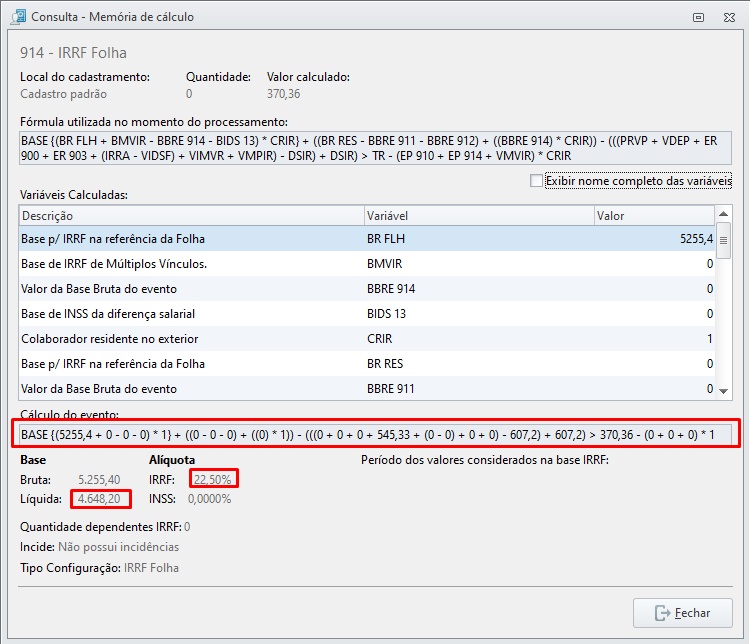Click the Base Bruta value 5.255,40
The image size is (750, 644).
point(99,479)
